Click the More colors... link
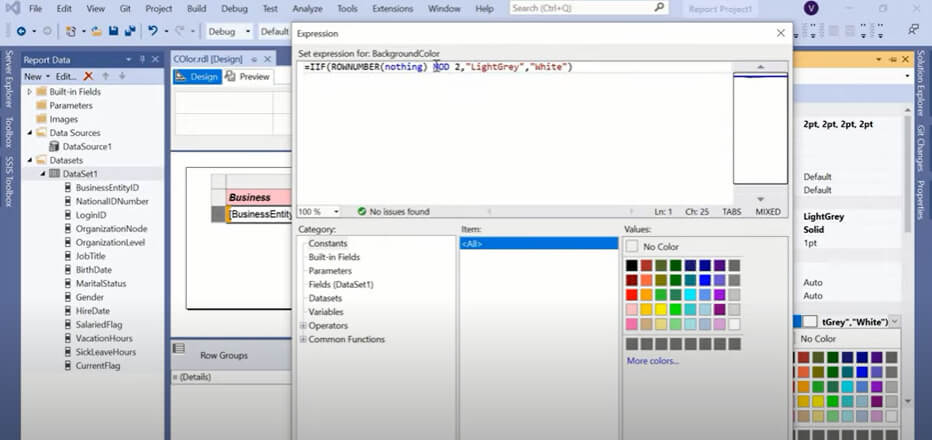The width and height of the screenshot is (932, 440). (x=652, y=361)
